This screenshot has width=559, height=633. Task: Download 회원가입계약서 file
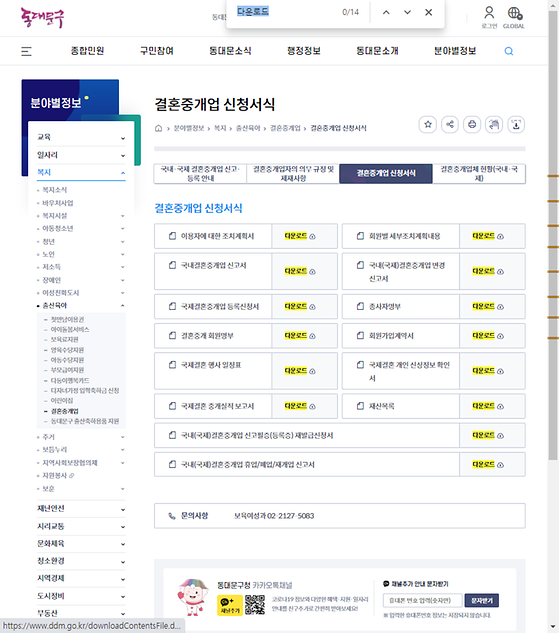pyautogui.click(x=488, y=335)
